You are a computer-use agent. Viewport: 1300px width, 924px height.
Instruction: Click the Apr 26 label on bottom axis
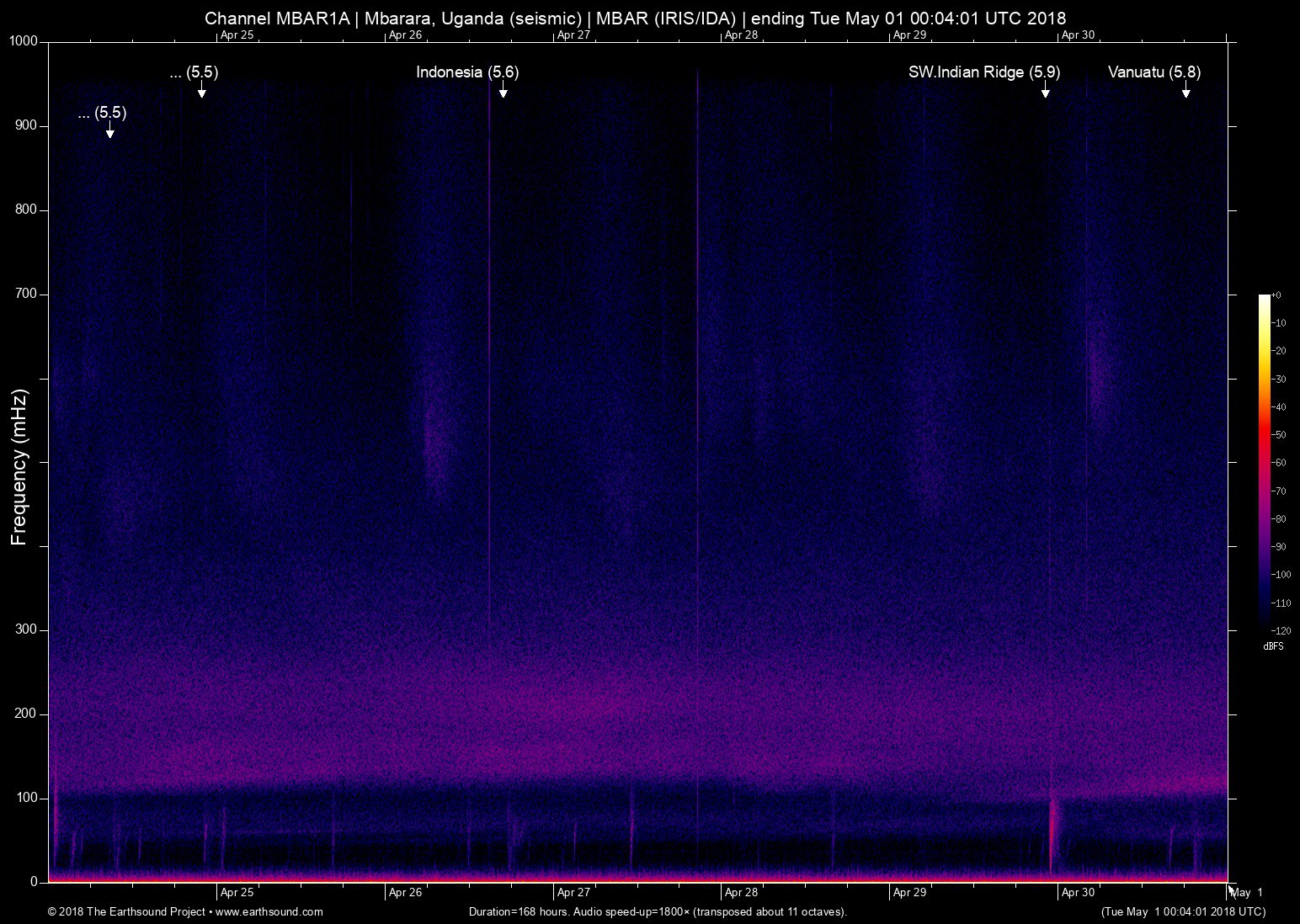405,892
